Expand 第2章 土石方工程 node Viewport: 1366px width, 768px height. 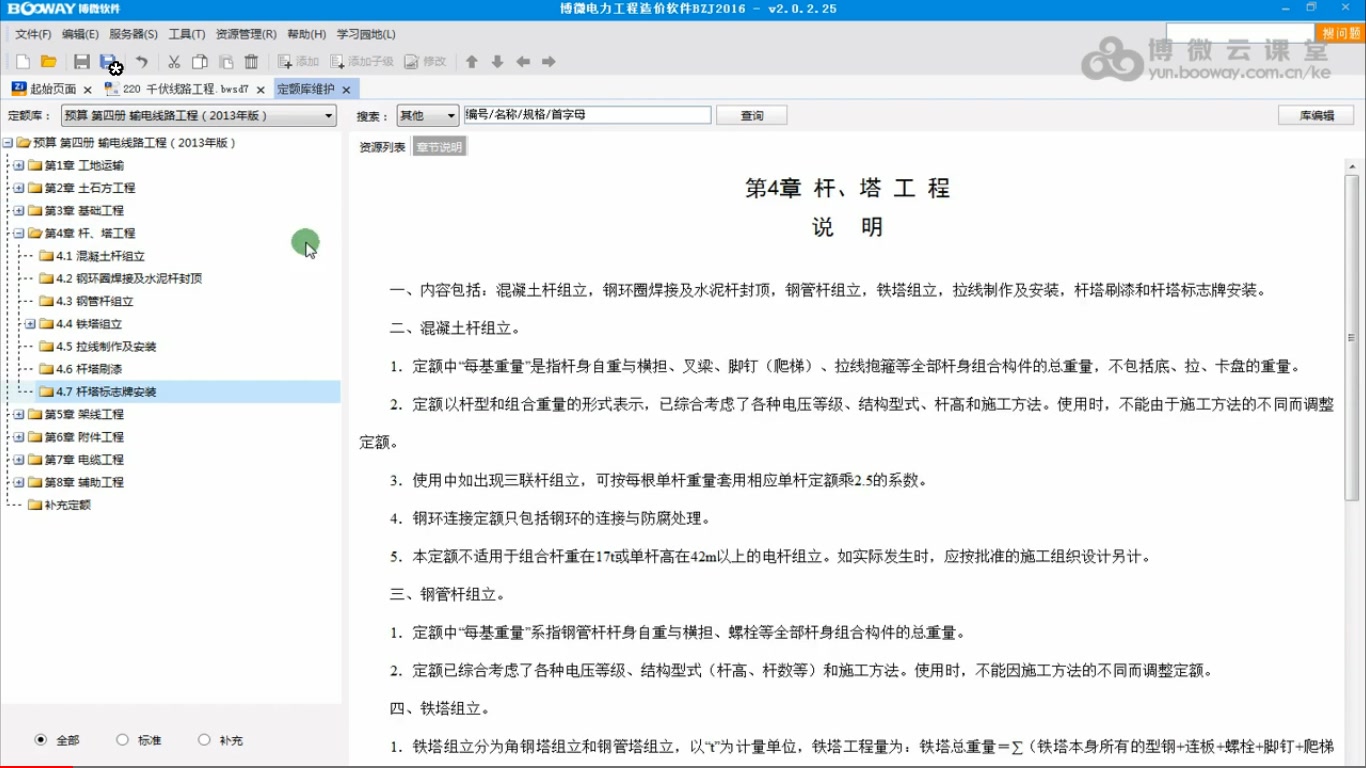tap(18, 188)
